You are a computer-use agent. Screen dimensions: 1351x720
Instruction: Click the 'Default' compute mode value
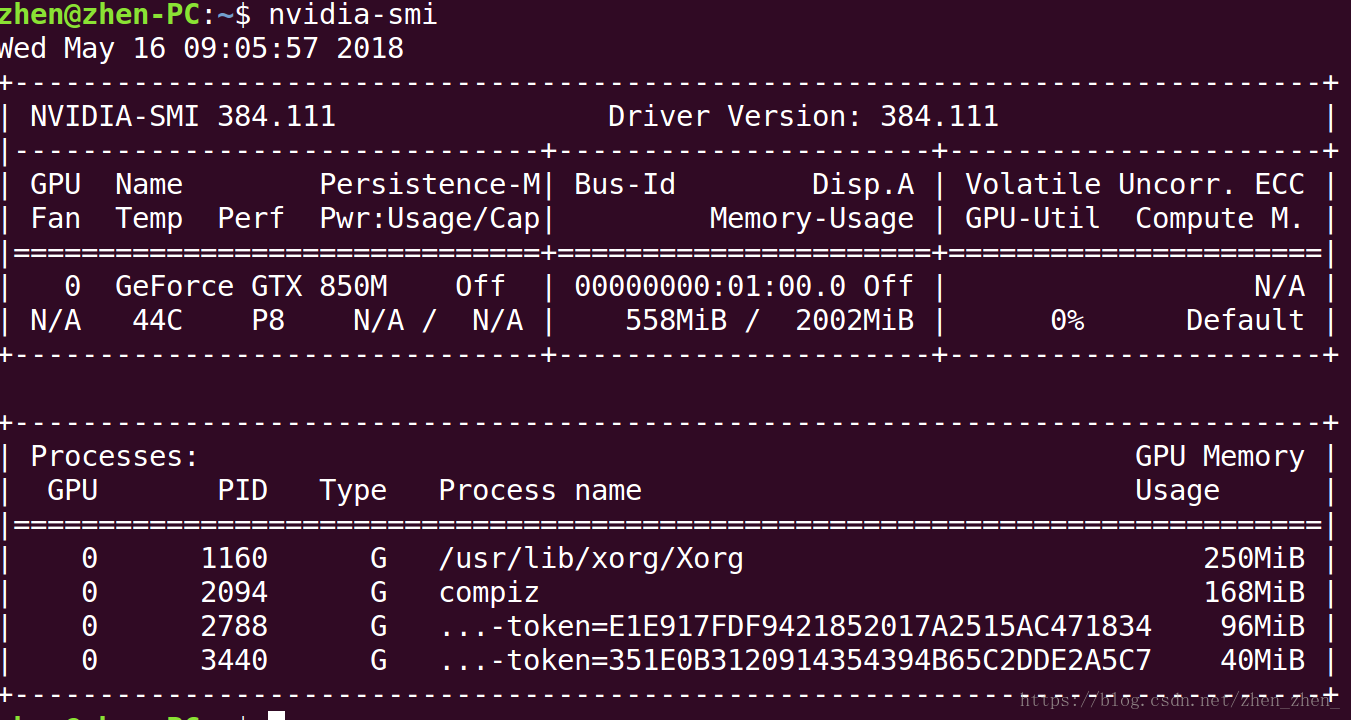click(x=1245, y=320)
